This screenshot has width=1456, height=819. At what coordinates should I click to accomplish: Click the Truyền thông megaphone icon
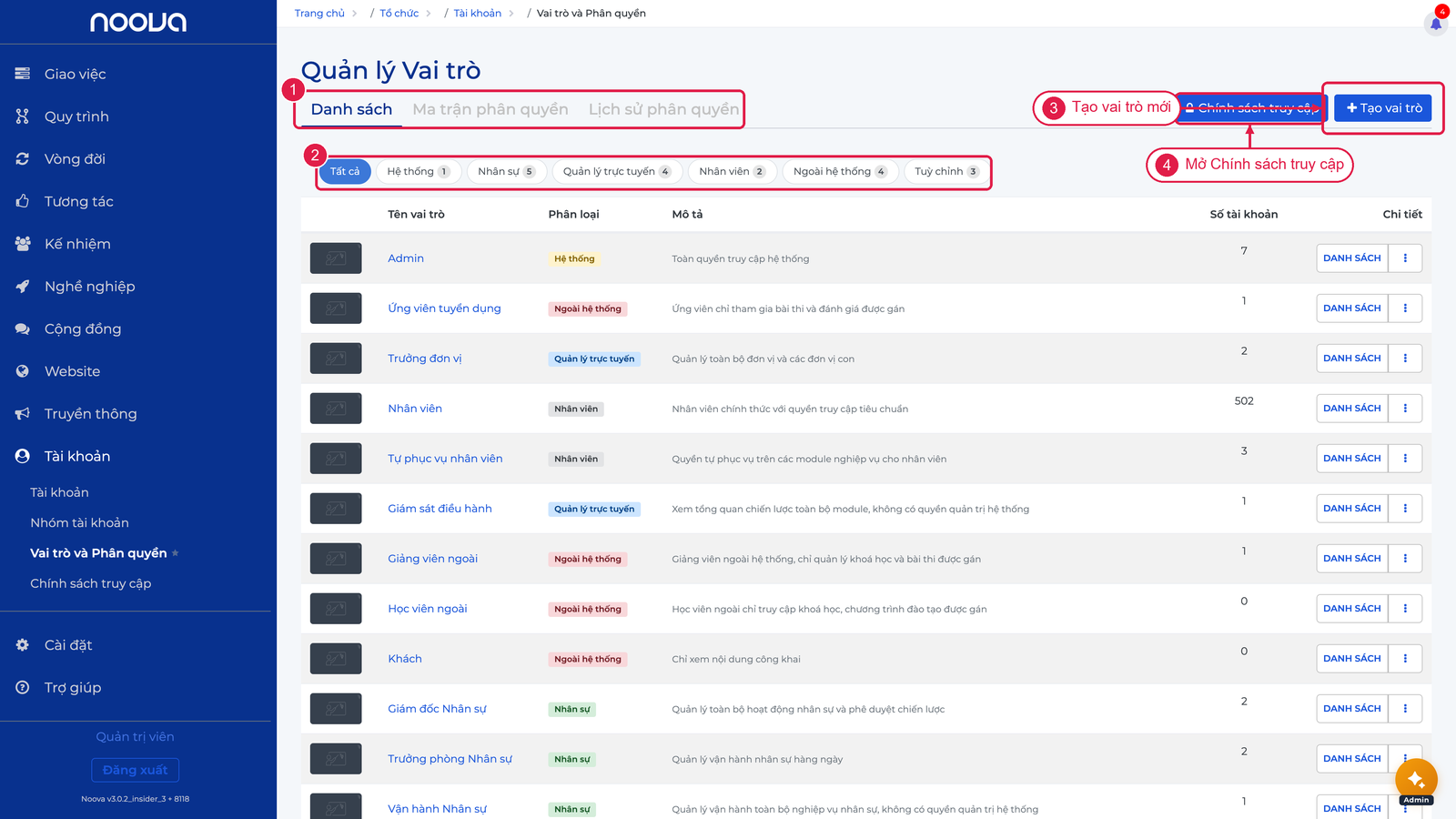click(23, 413)
